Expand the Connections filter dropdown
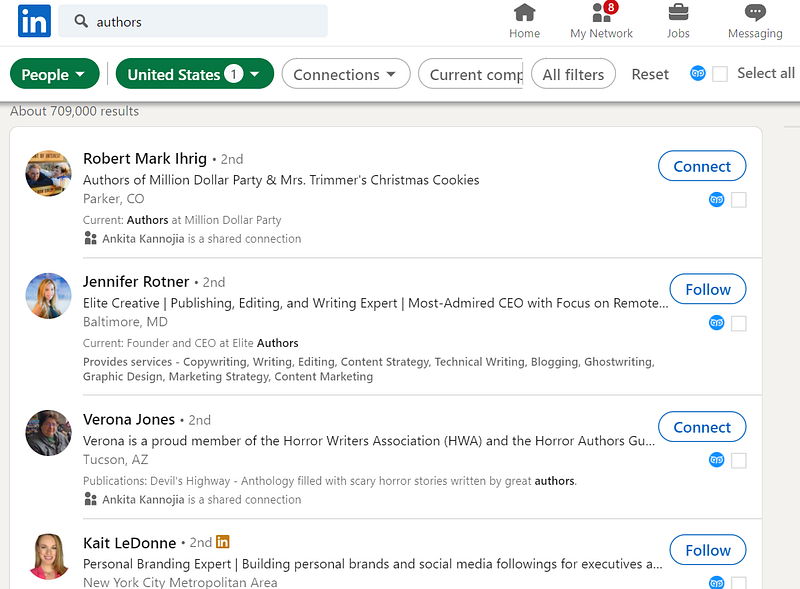Viewport: 800px width, 589px height. coord(345,74)
